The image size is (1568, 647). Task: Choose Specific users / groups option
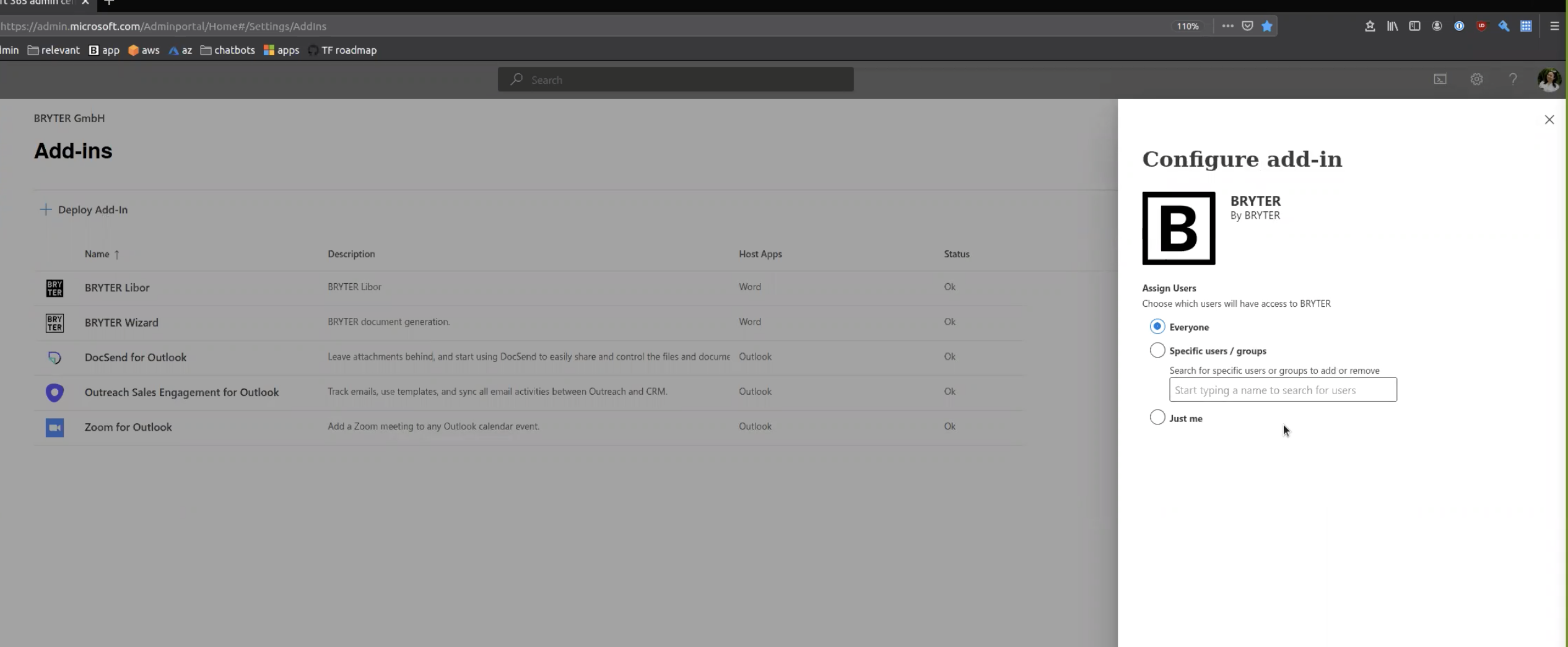click(x=1157, y=350)
